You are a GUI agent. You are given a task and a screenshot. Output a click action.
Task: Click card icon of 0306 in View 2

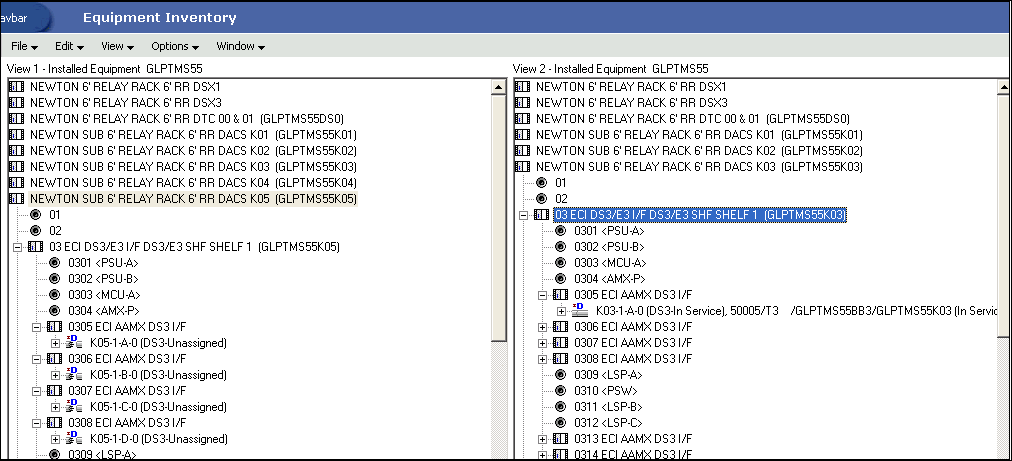561,327
